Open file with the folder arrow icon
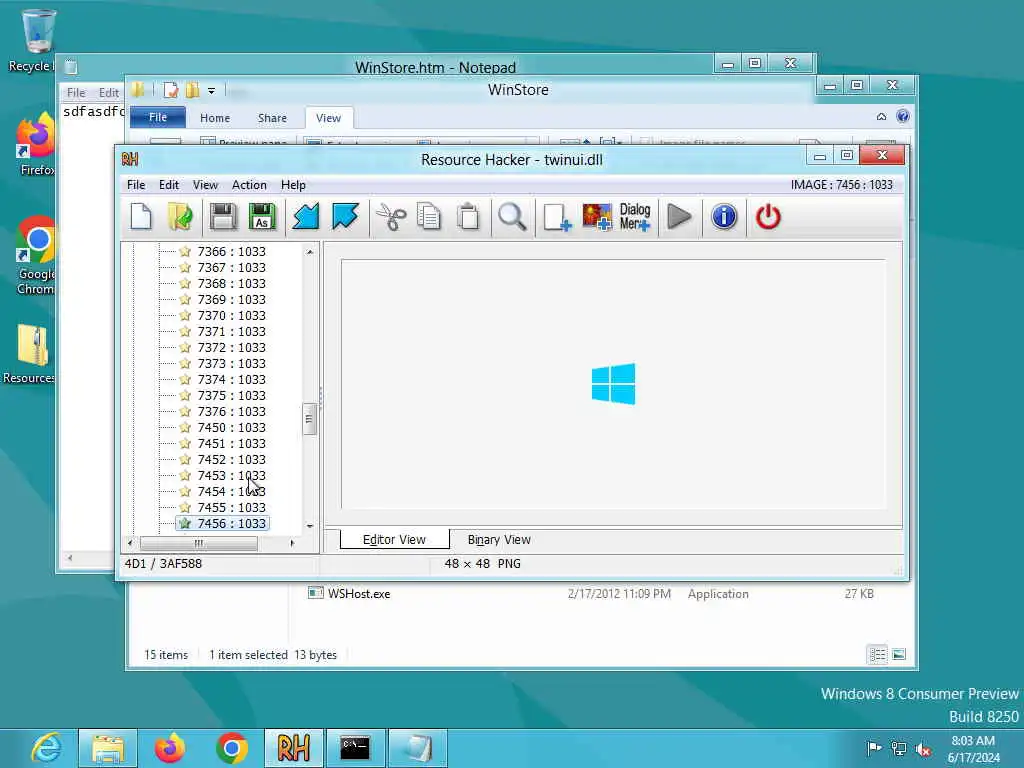Image resolution: width=1024 pixels, height=768 pixels. tap(180, 217)
